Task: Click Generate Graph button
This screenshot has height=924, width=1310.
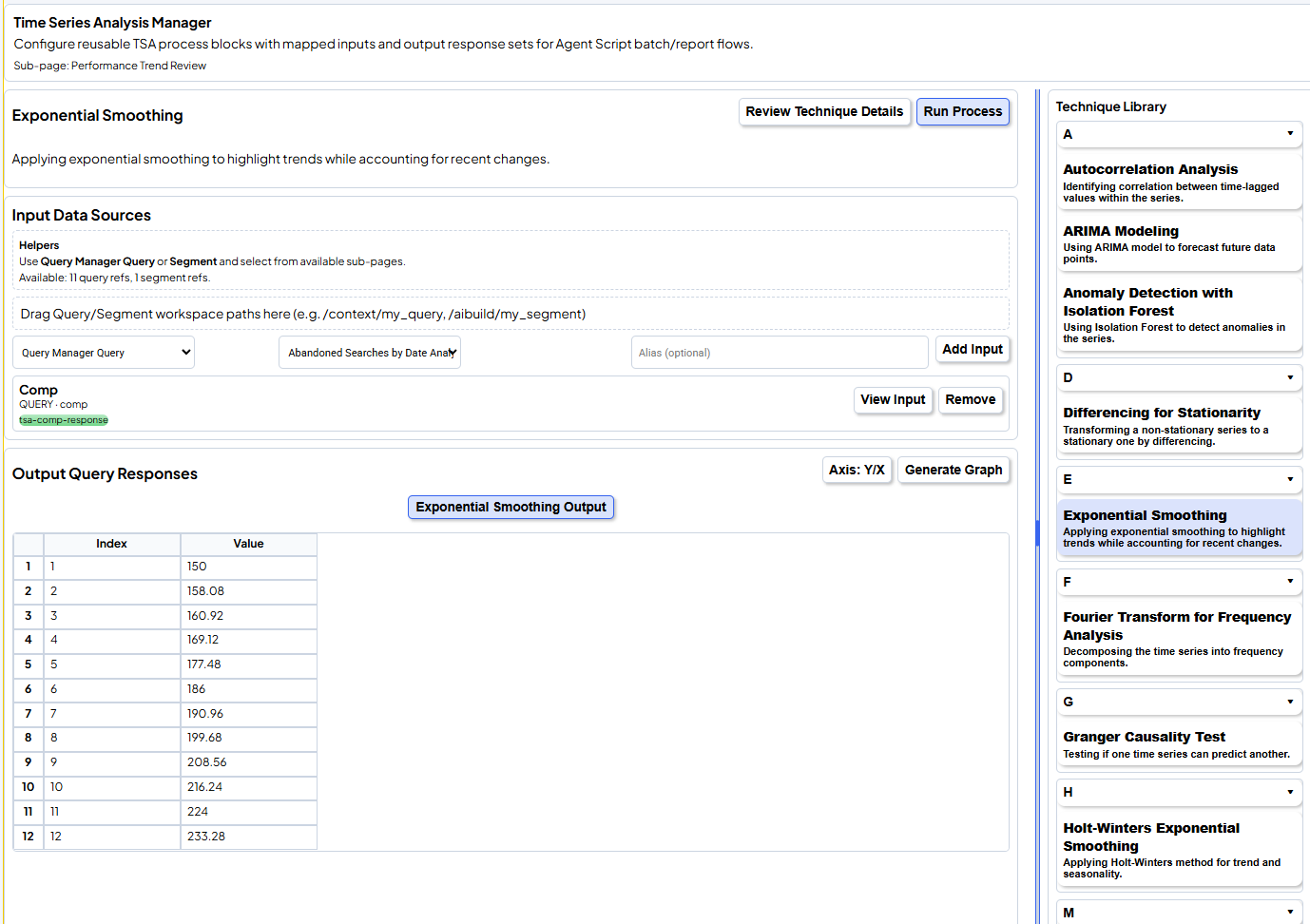Action: coord(953,471)
